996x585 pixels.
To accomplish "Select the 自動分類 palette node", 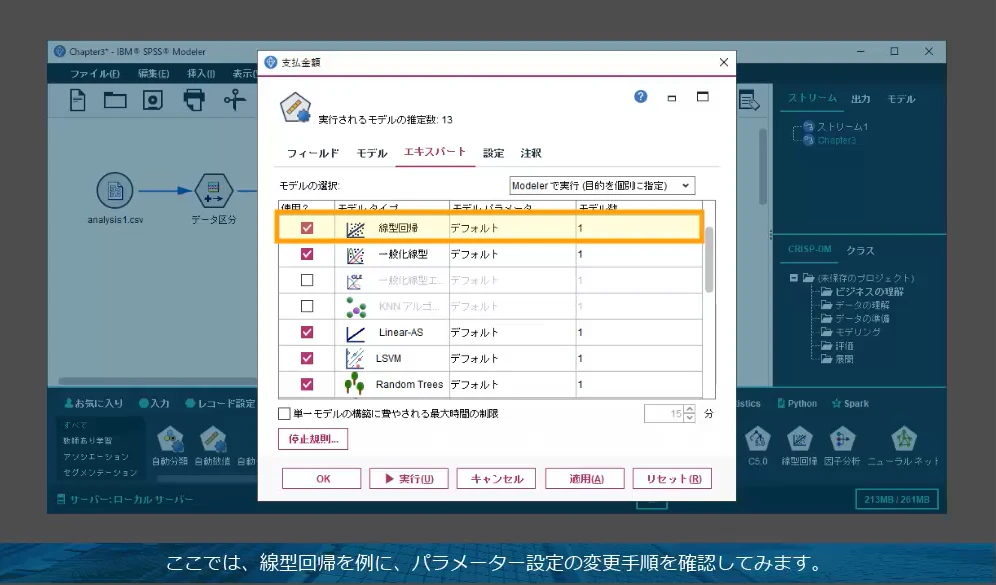I will click(170, 440).
